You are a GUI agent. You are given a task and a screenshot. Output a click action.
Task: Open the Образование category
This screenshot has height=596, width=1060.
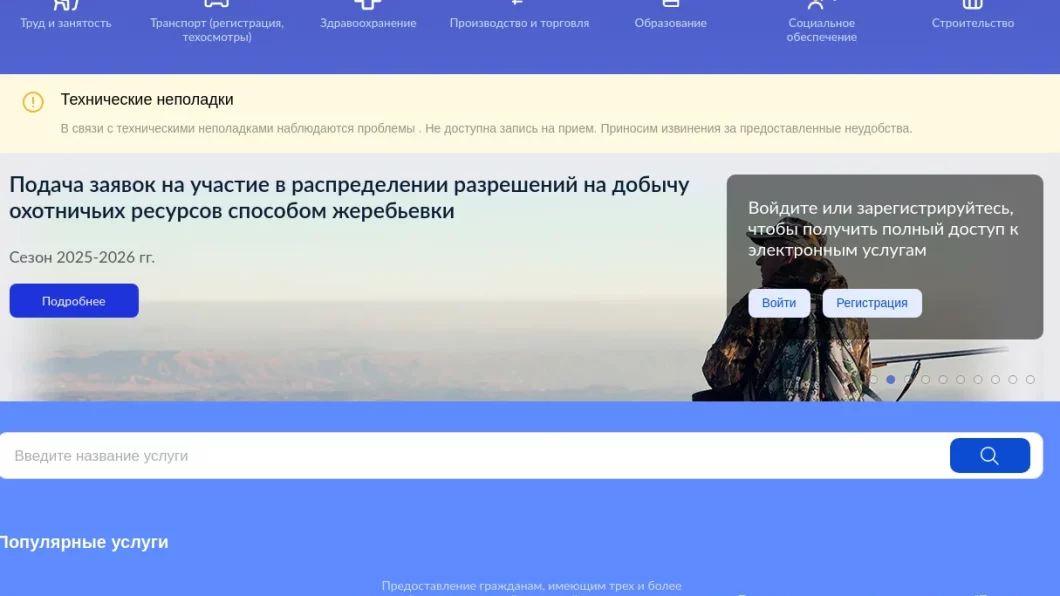click(x=670, y=22)
